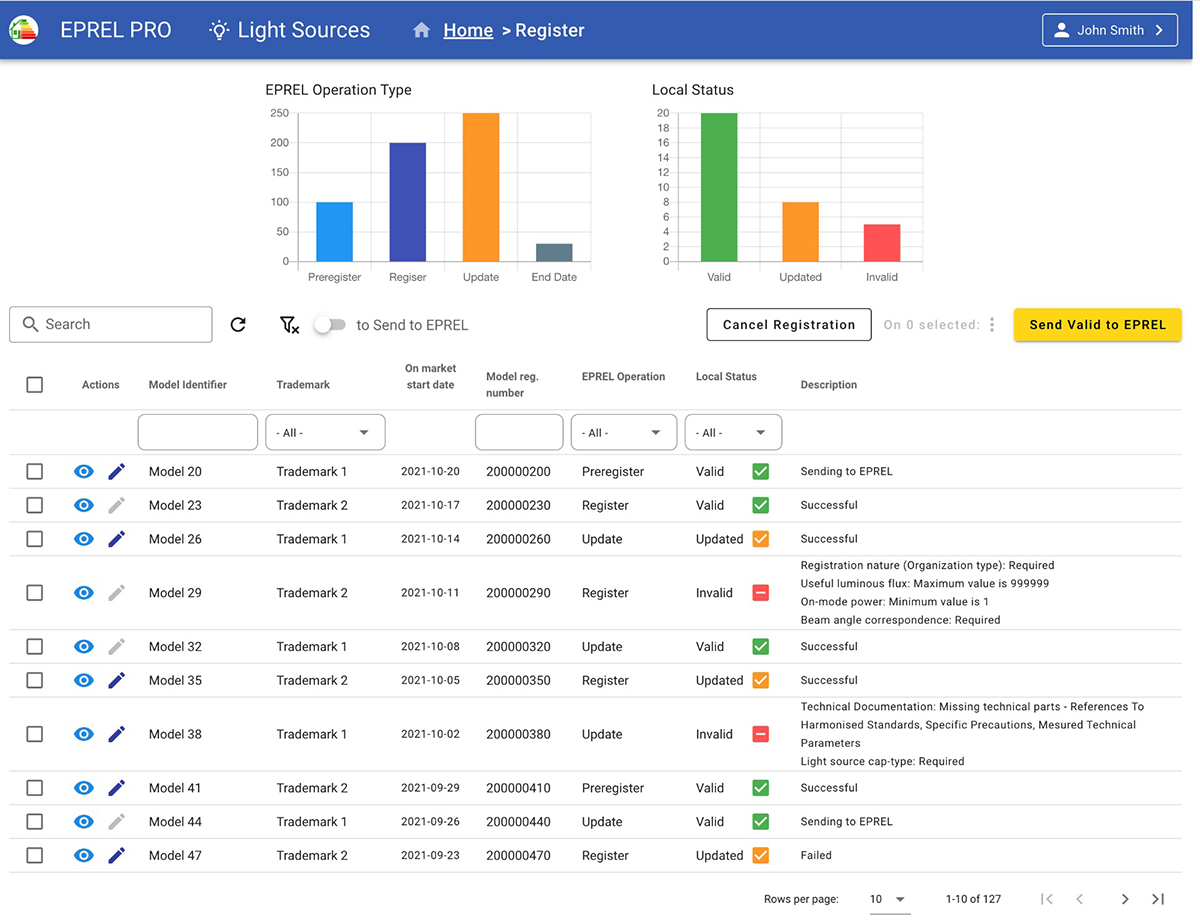Image resolution: width=1200 pixels, height=920 pixels.
Task: Edit the Model 26 entry
Action: 117,538
